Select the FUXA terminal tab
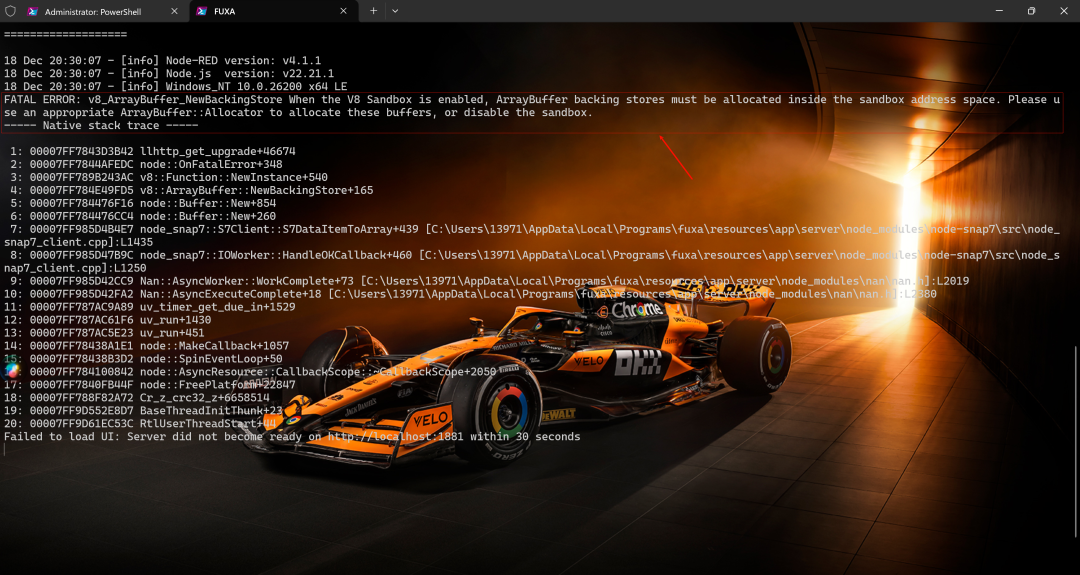 273,11
